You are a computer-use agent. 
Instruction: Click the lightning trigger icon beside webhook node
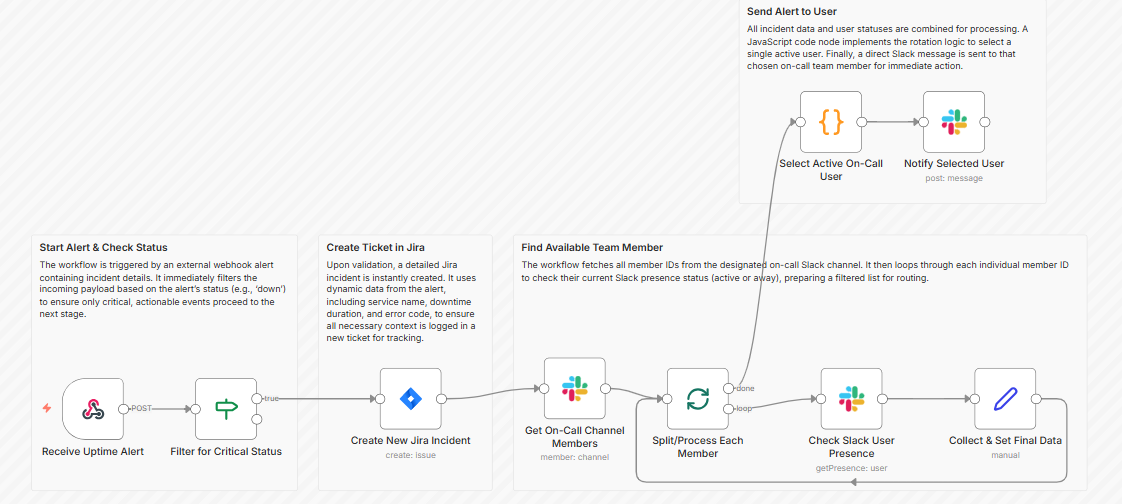pyautogui.click(x=47, y=408)
